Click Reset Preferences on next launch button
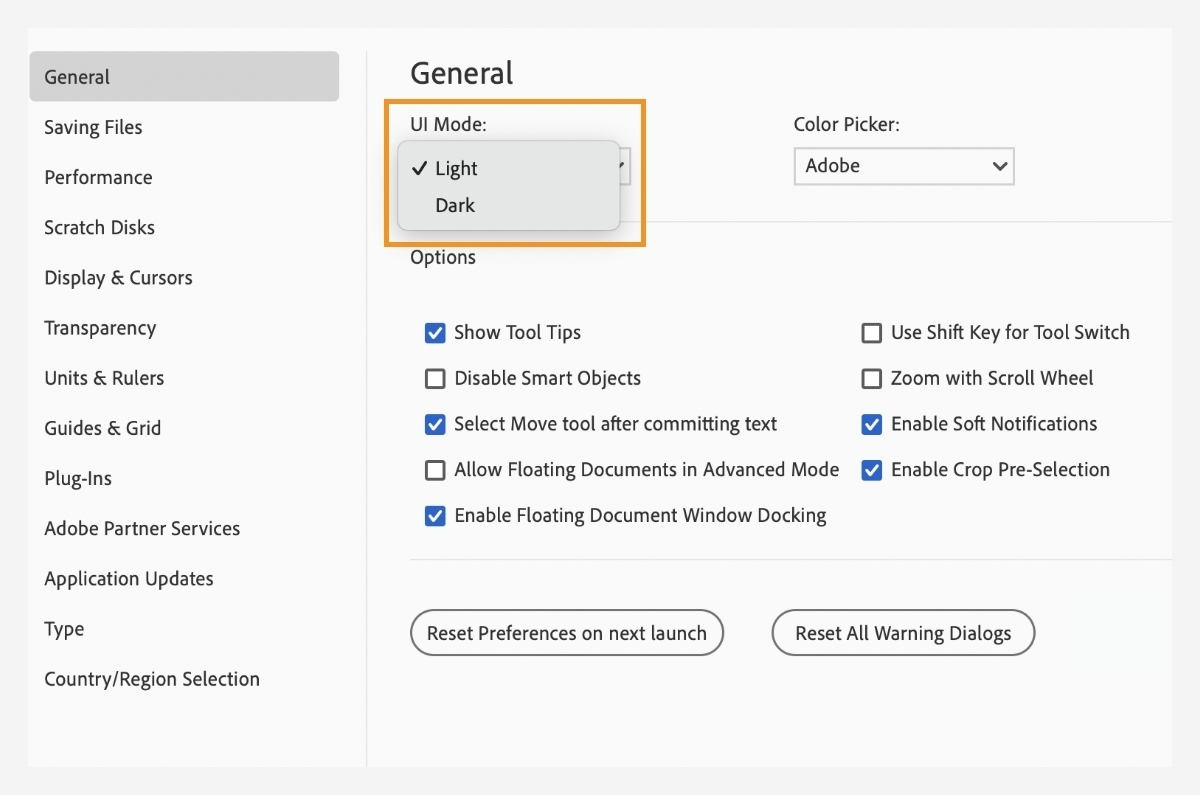The height and width of the screenshot is (795, 1200). pos(566,633)
